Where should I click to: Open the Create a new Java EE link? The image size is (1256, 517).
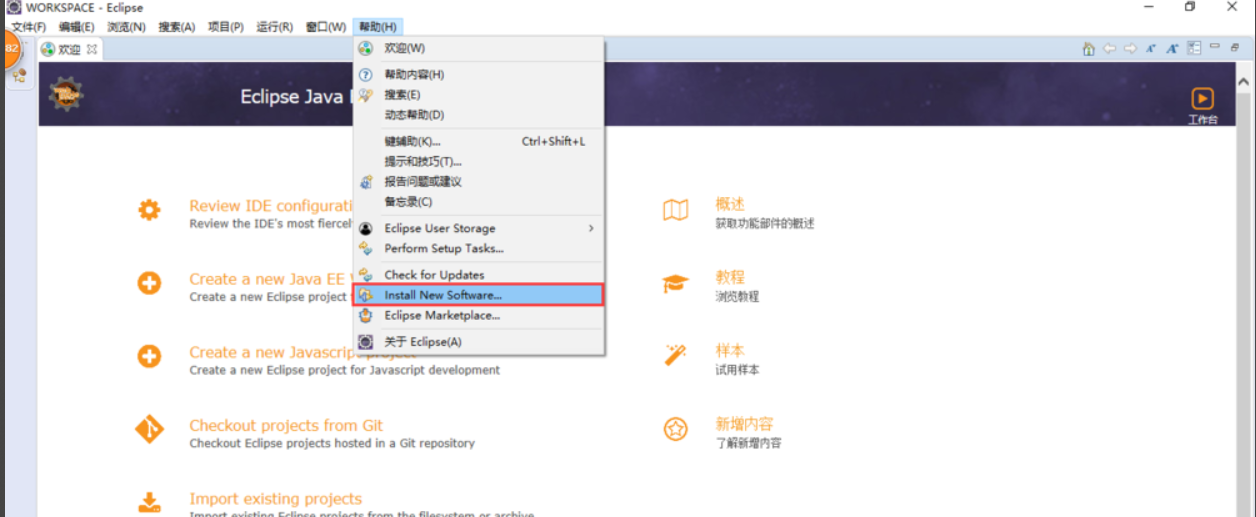[270, 279]
